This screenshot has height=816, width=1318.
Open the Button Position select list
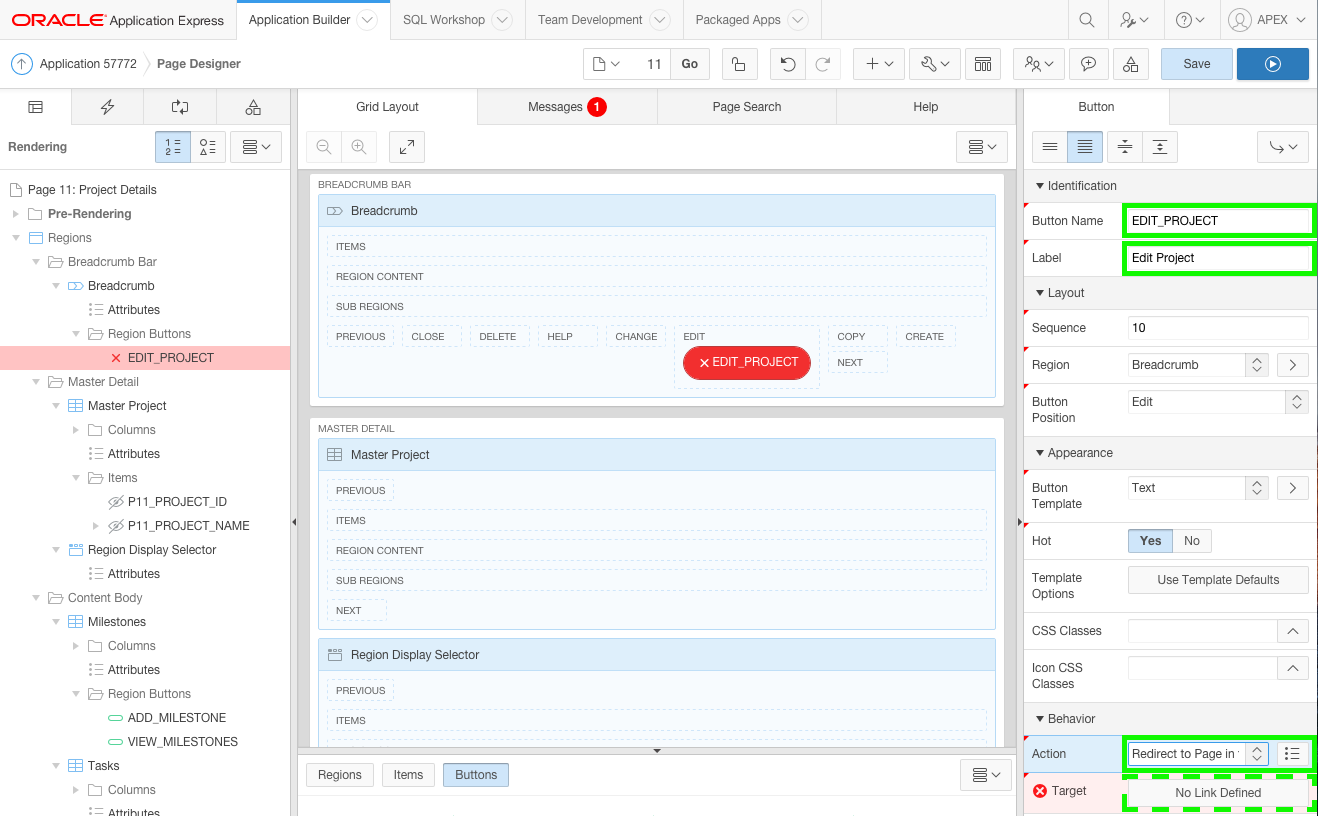click(1218, 402)
